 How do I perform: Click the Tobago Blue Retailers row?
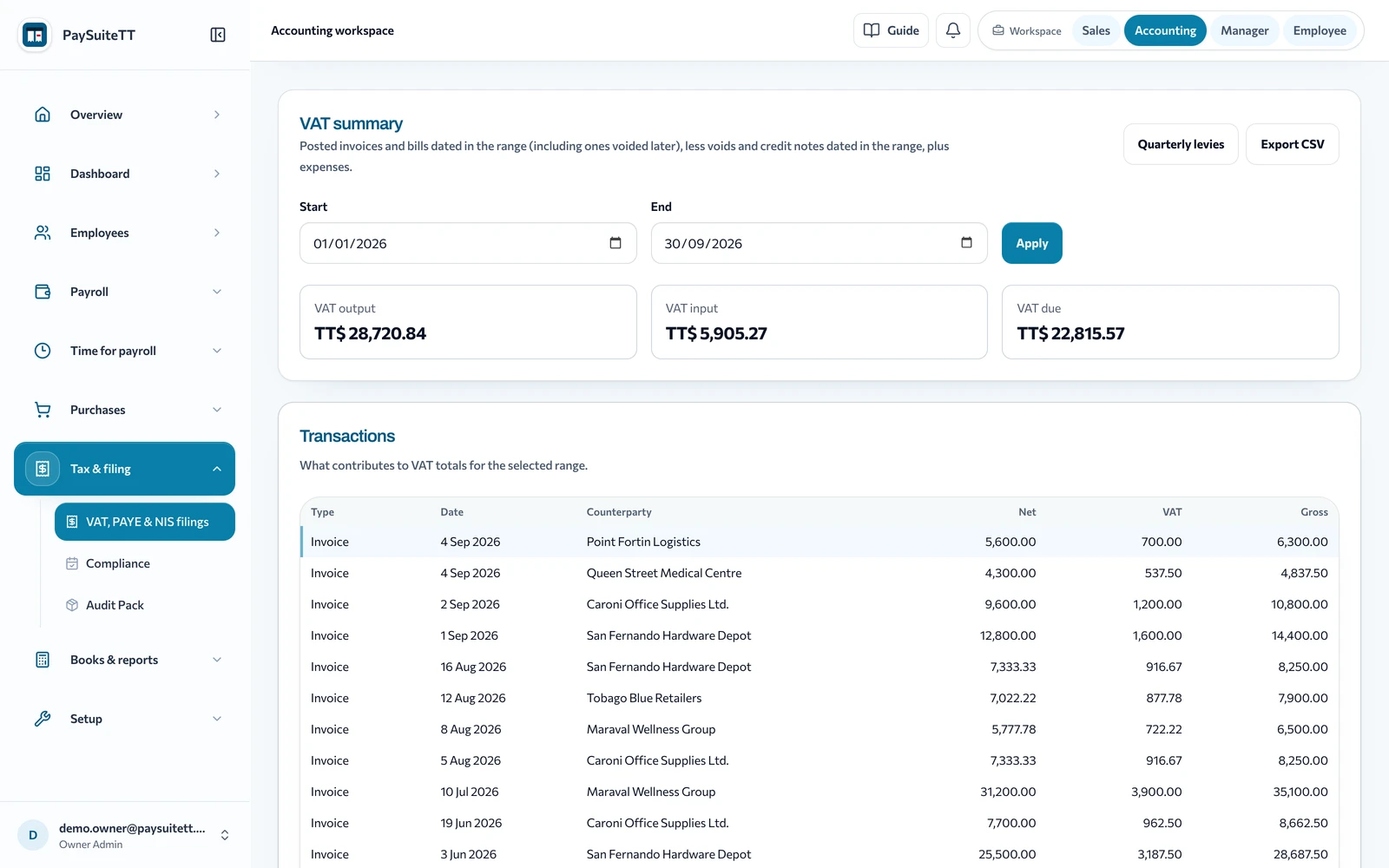click(x=820, y=698)
